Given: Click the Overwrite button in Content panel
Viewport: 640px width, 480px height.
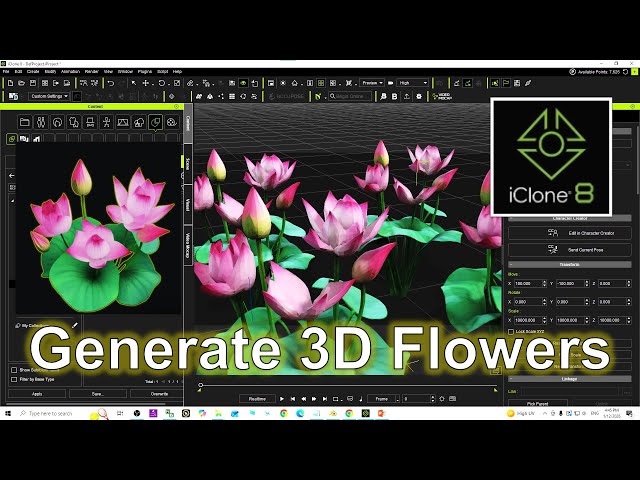Looking at the screenshot, I should pos(157,394).
